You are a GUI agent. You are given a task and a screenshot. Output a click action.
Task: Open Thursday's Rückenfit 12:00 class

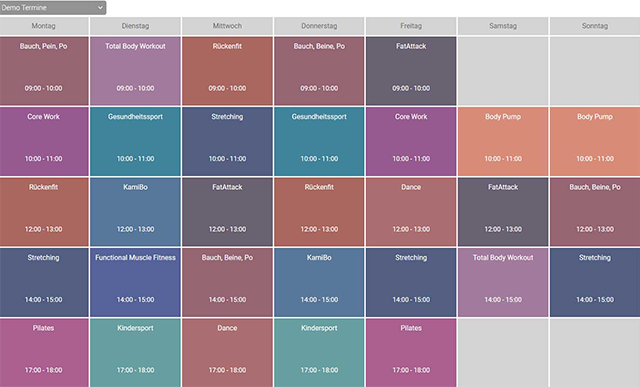click(x=319, y=212)
